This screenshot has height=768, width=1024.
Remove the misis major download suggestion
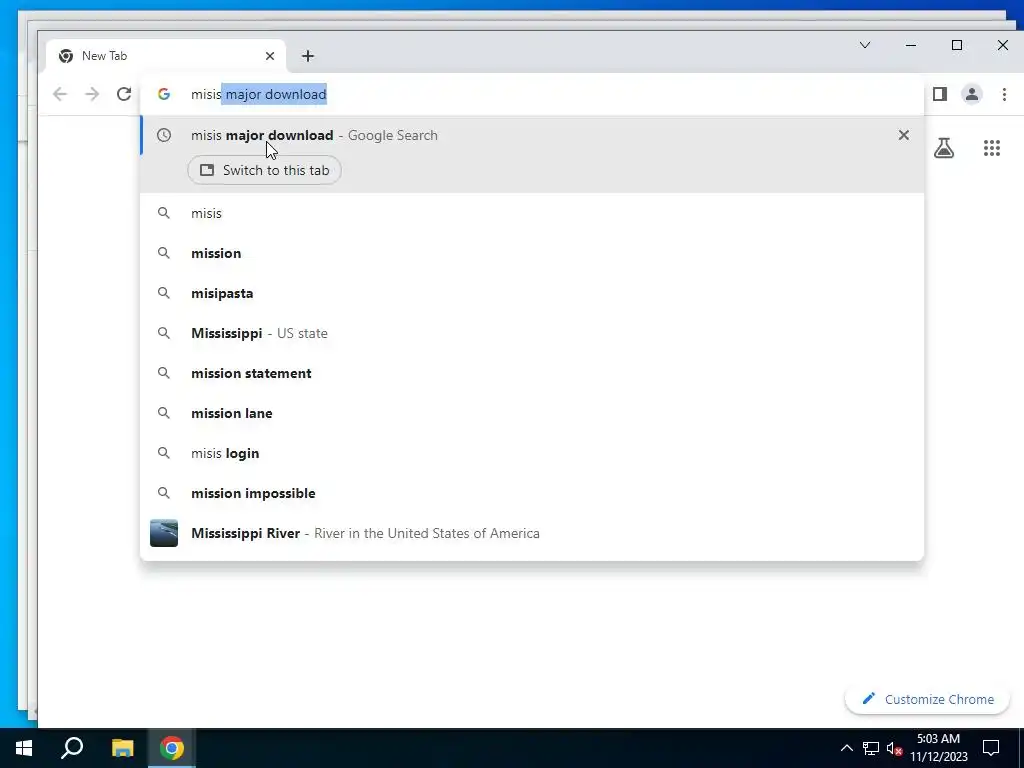click(x=904, y=135)
